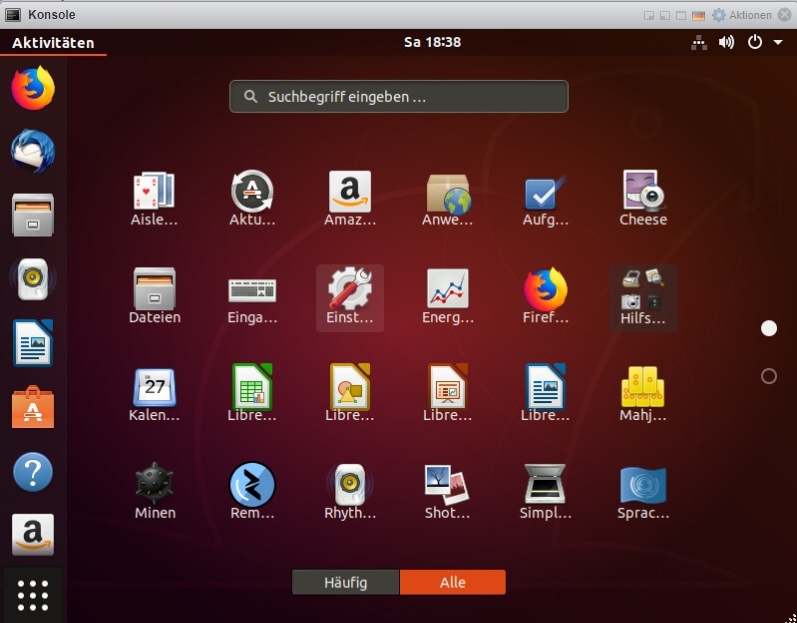Open Firefox from the dock
The image size is (797, 623).
pos(33,88)
